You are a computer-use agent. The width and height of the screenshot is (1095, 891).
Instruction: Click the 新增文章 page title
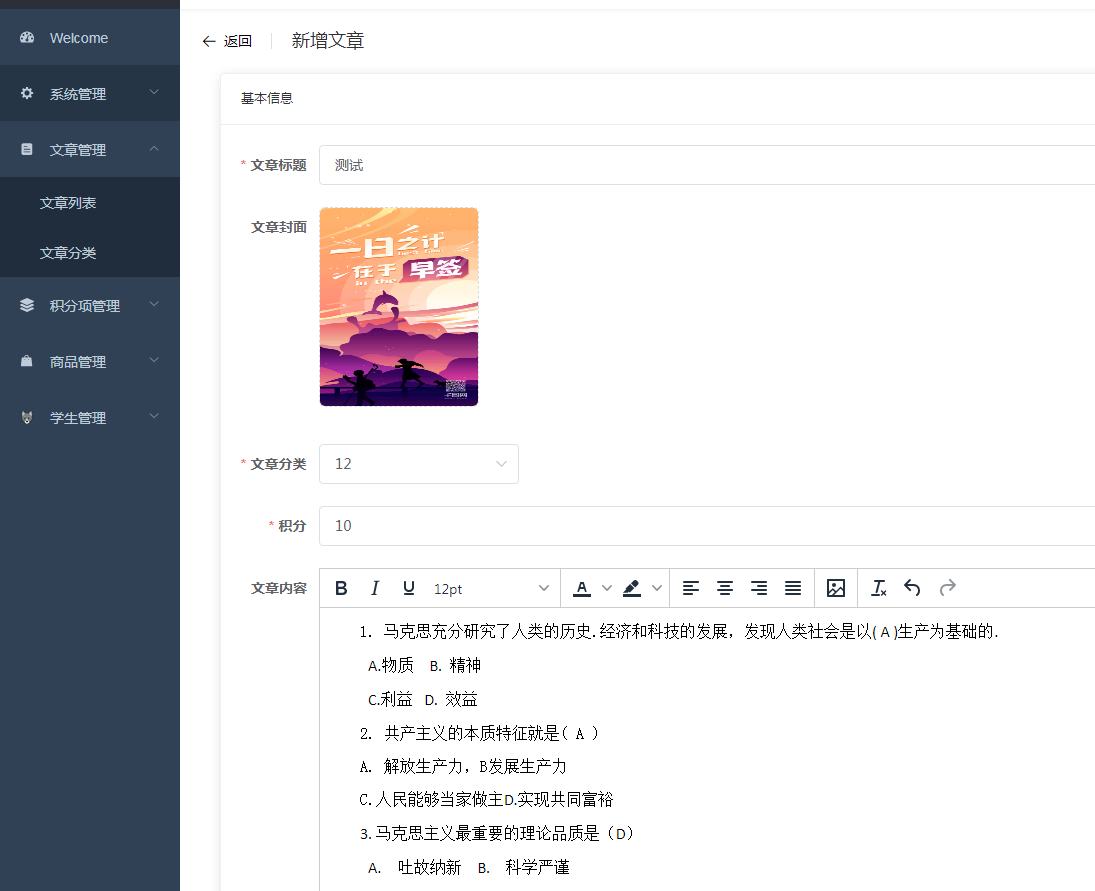[328, 40]
